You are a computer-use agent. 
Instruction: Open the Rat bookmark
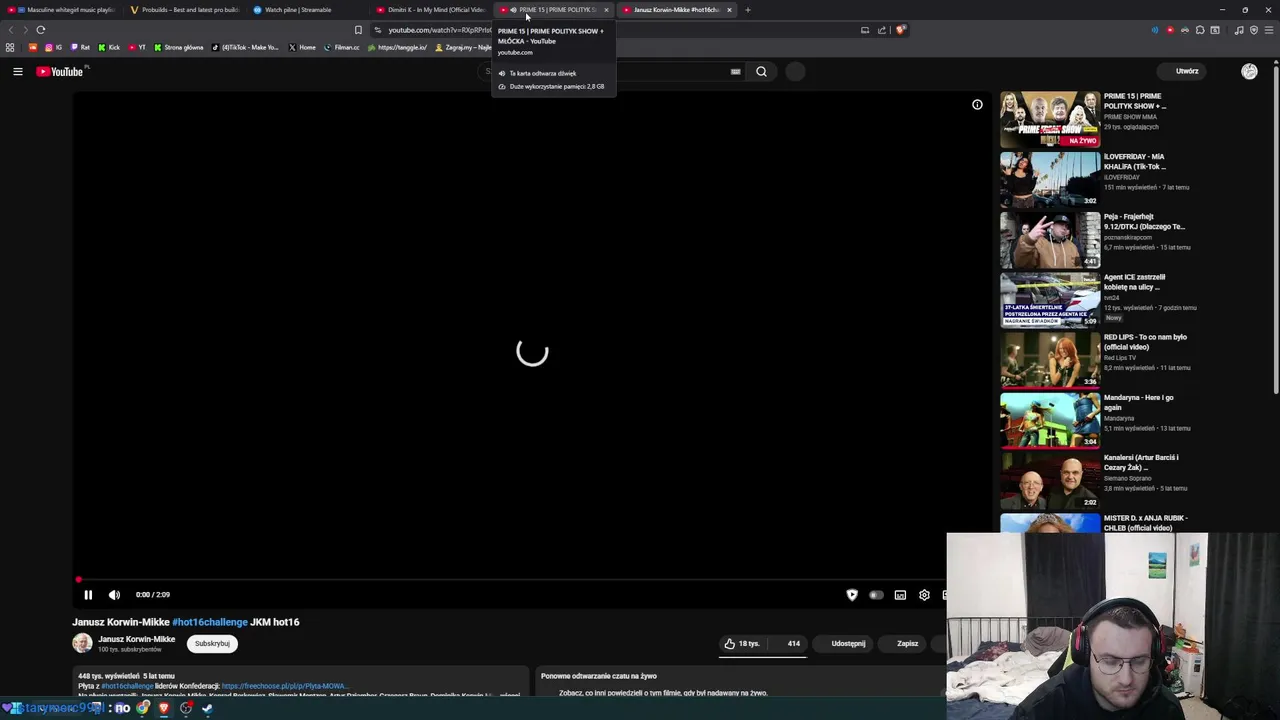(81, 47)
